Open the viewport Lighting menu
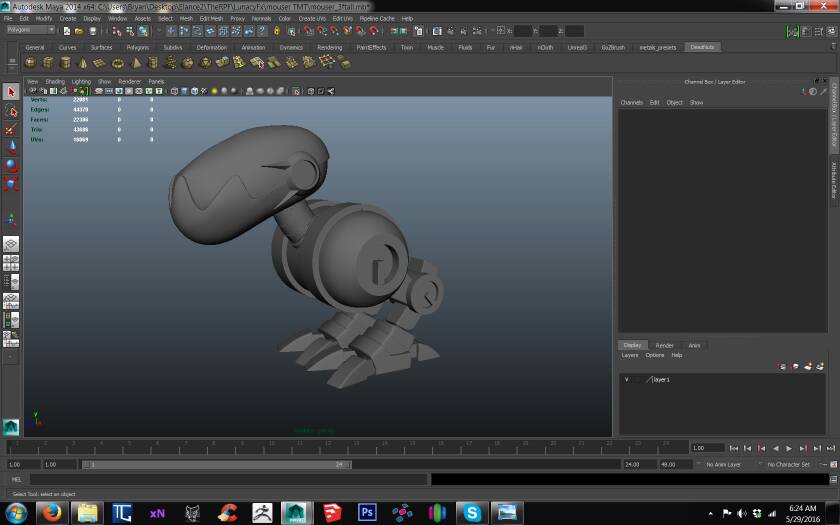The height and width of the screenshot is (525, 840). 81,81
